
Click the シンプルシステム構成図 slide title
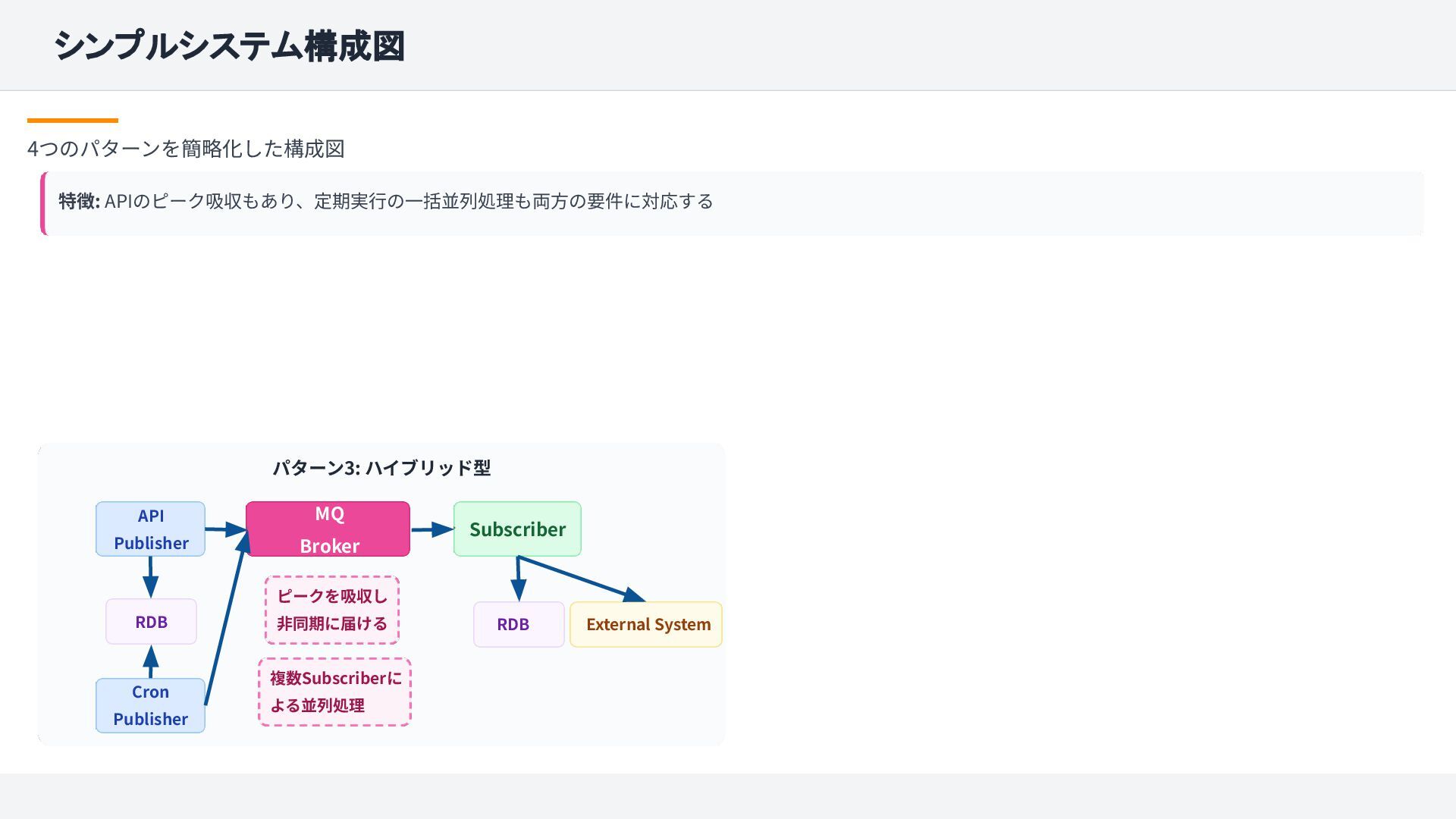coord(229,45)
